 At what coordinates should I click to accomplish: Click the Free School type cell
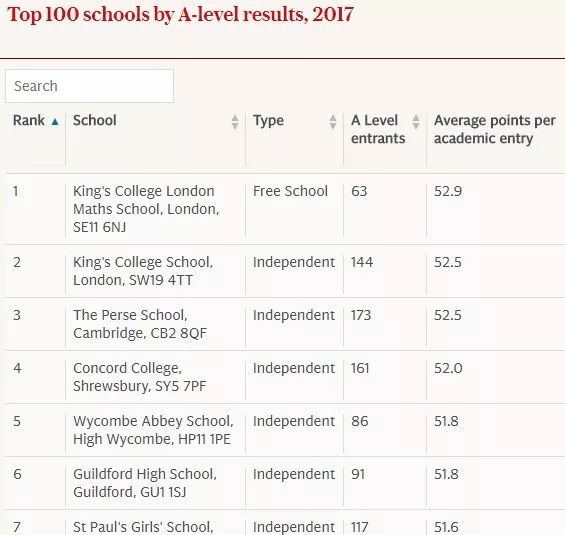coord(290,191)
